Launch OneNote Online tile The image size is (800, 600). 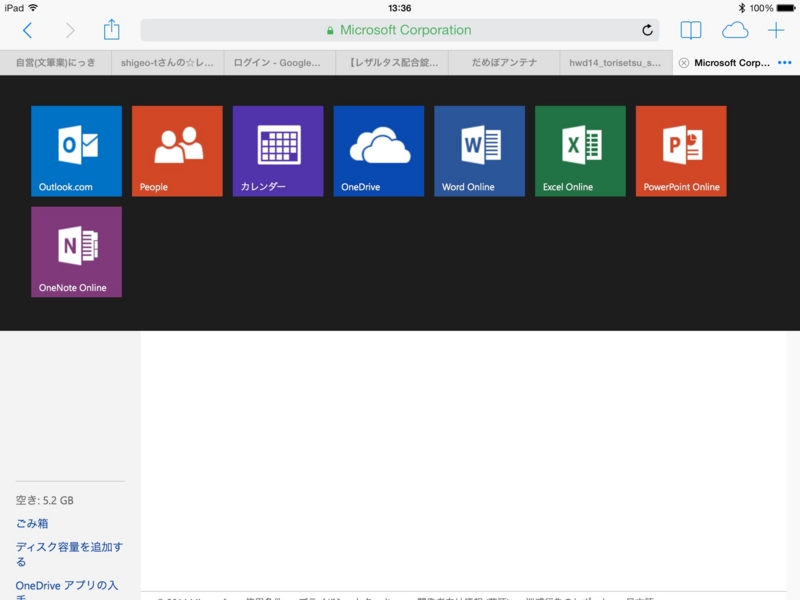tap(77, 252)
